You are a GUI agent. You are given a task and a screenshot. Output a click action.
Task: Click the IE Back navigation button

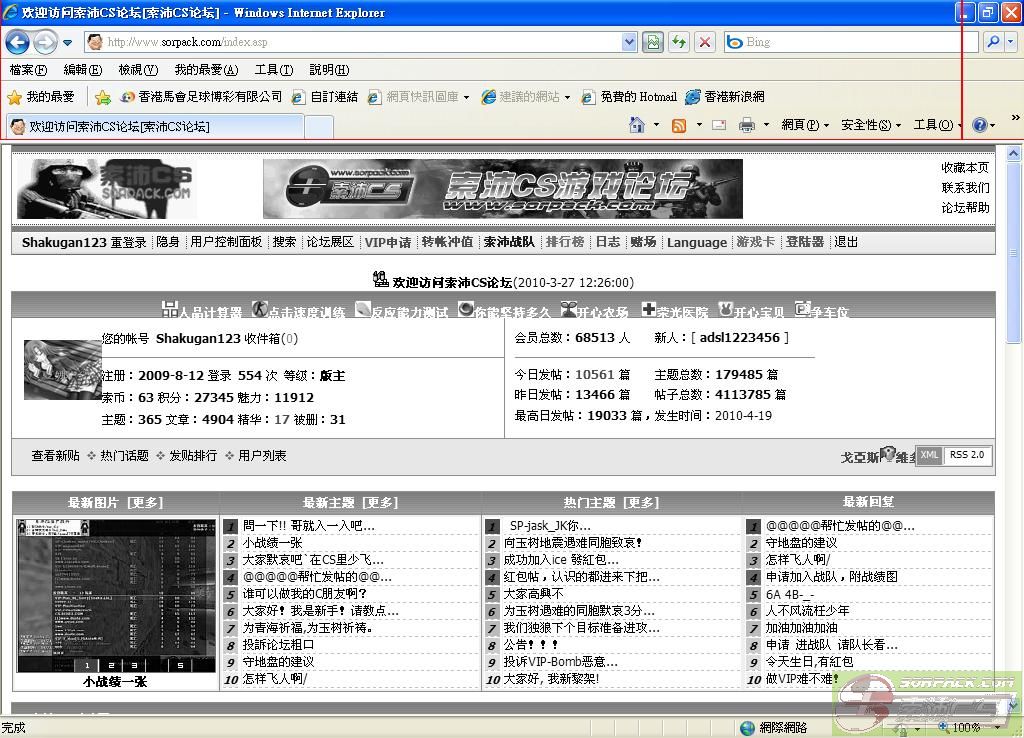(17, 42)
